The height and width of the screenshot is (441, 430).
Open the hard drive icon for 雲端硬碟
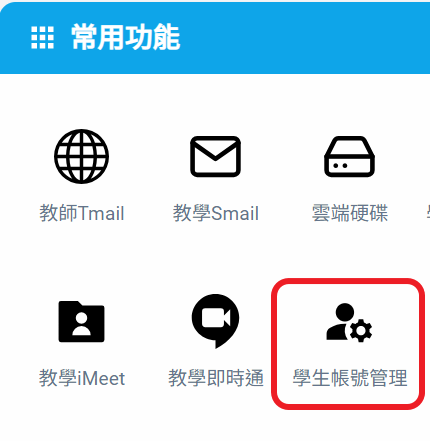(x=349, y=156)
